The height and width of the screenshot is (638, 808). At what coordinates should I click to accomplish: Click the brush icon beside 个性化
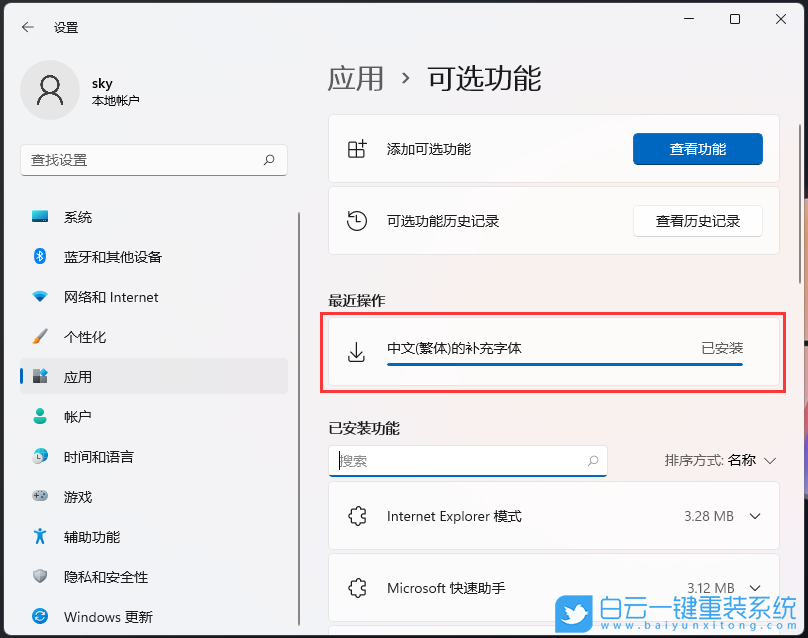point(39,337)
